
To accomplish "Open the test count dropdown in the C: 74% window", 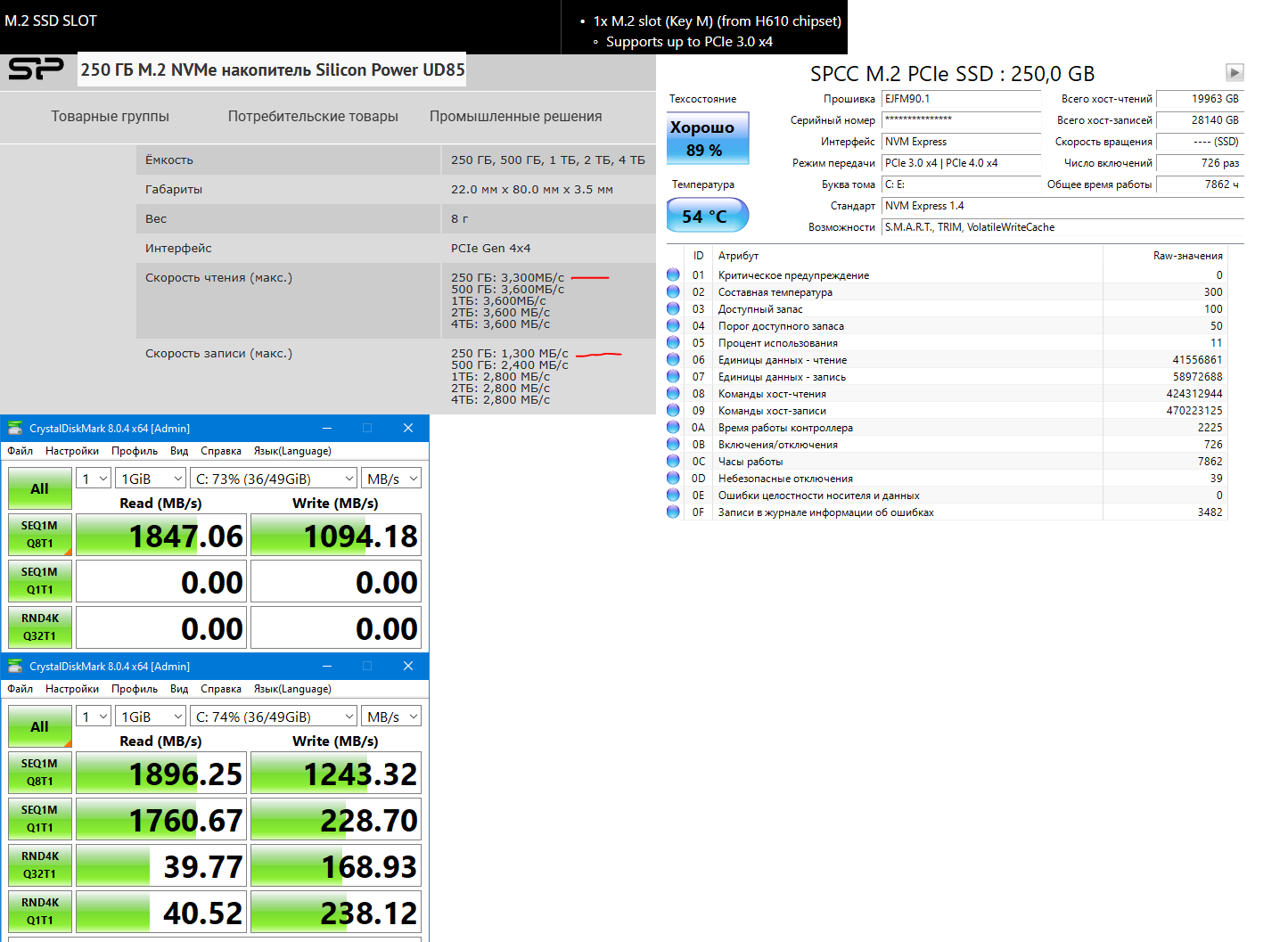I will pyautogui.click(x=94, y=717).
